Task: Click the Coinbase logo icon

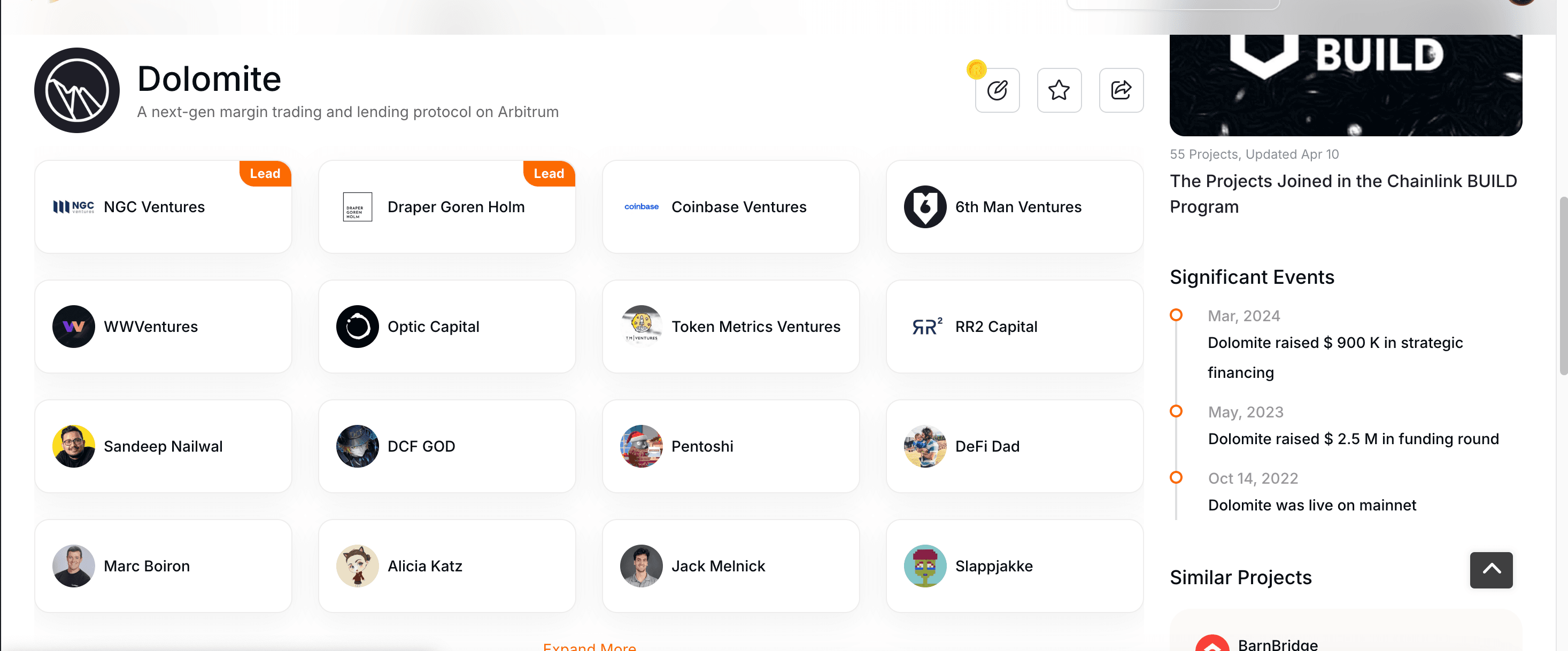Action: coord(642,207)
